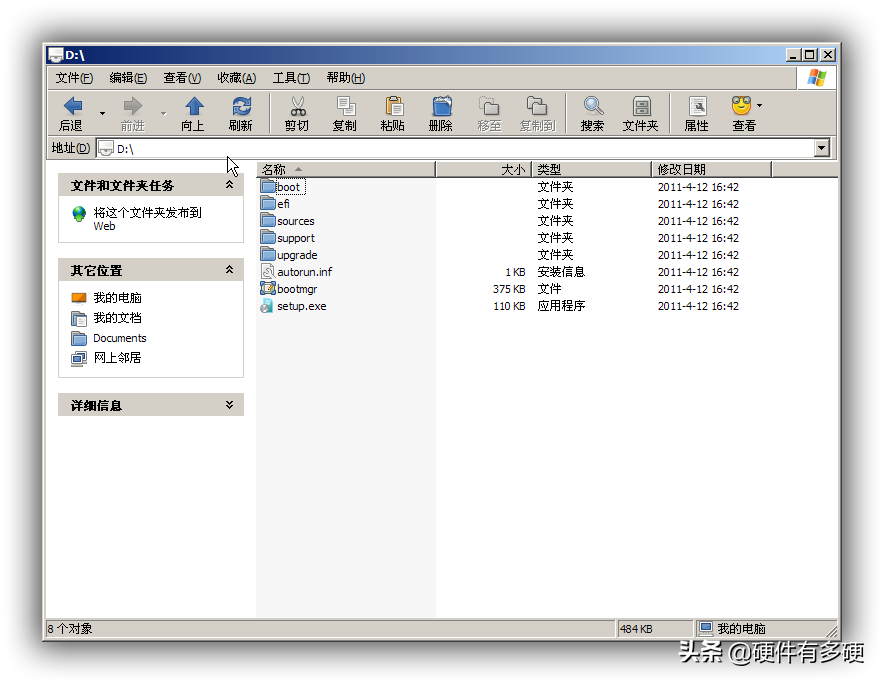The image size is (884, 684).
Task: Select the sources folder name text
Action: pyautogui.click(x=295, y=220)
